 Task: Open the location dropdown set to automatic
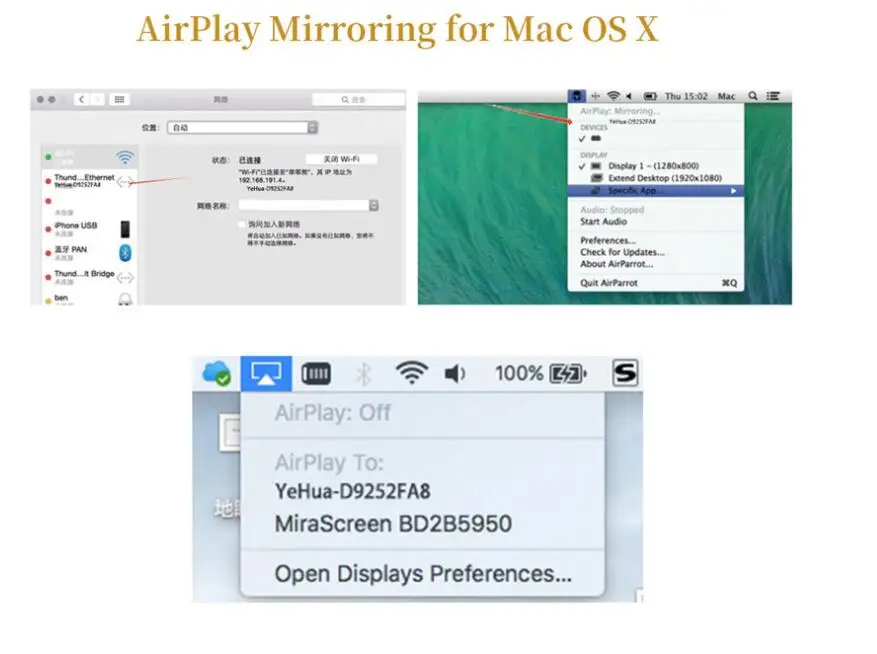tap(242, 128)
